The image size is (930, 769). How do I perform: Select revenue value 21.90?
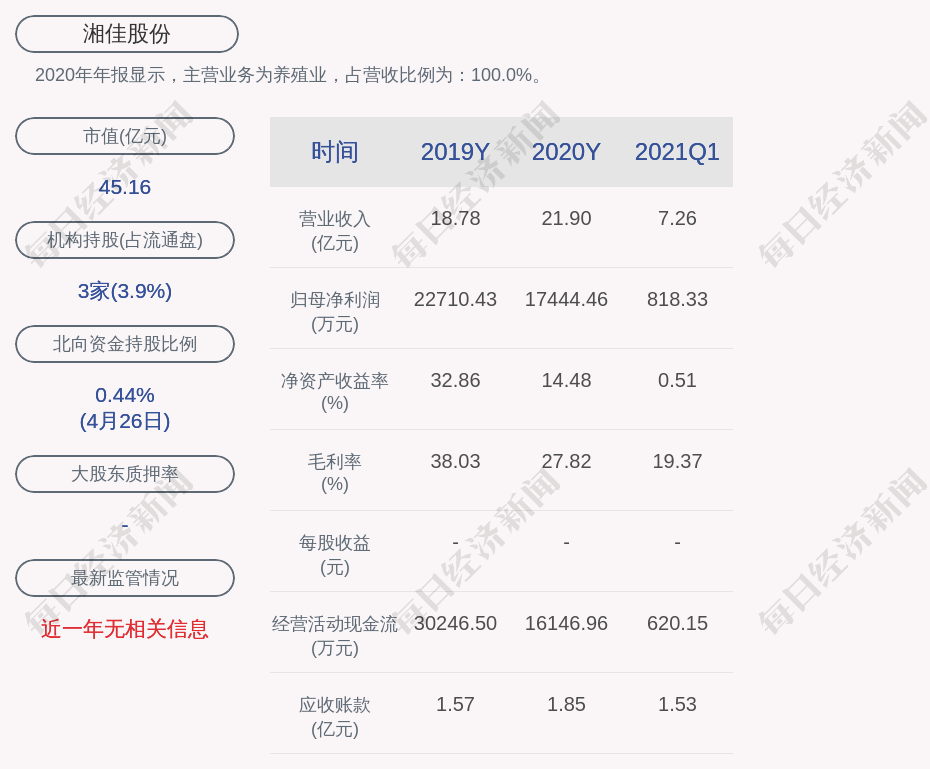566,218
